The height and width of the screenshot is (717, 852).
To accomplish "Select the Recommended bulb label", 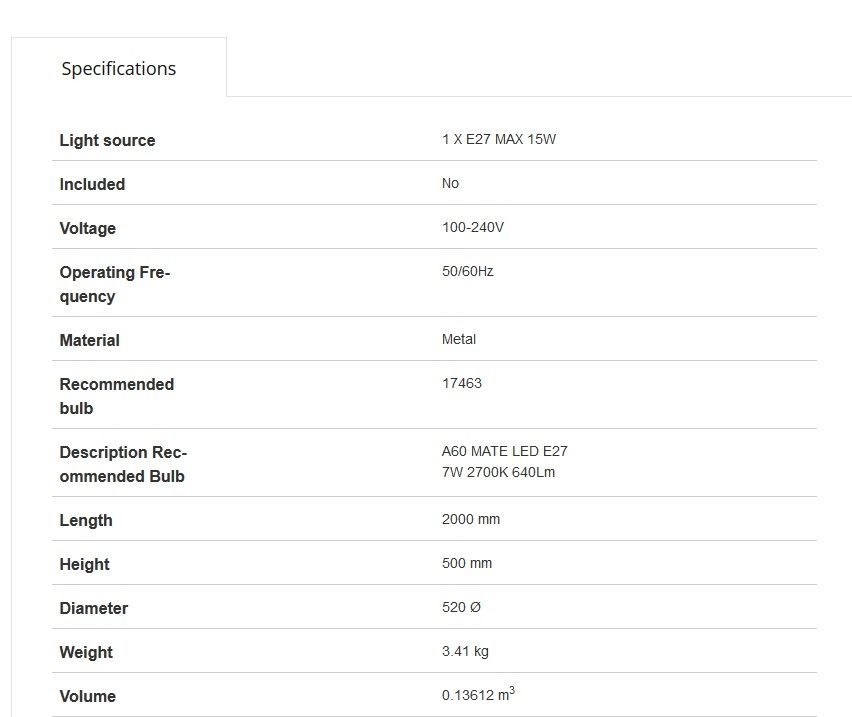I will tap(116, 396).
